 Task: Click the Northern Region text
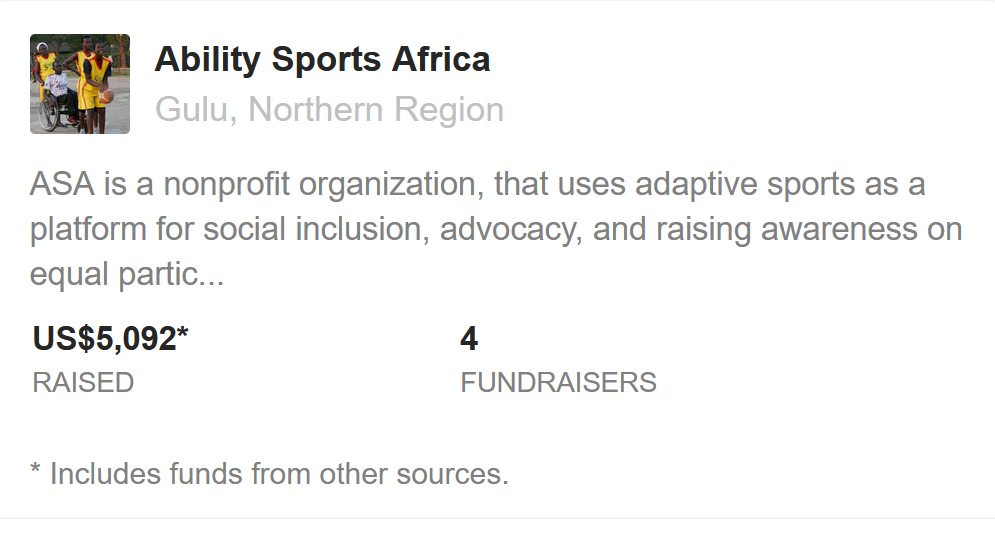pyautogui.click(x=376, y=109)
